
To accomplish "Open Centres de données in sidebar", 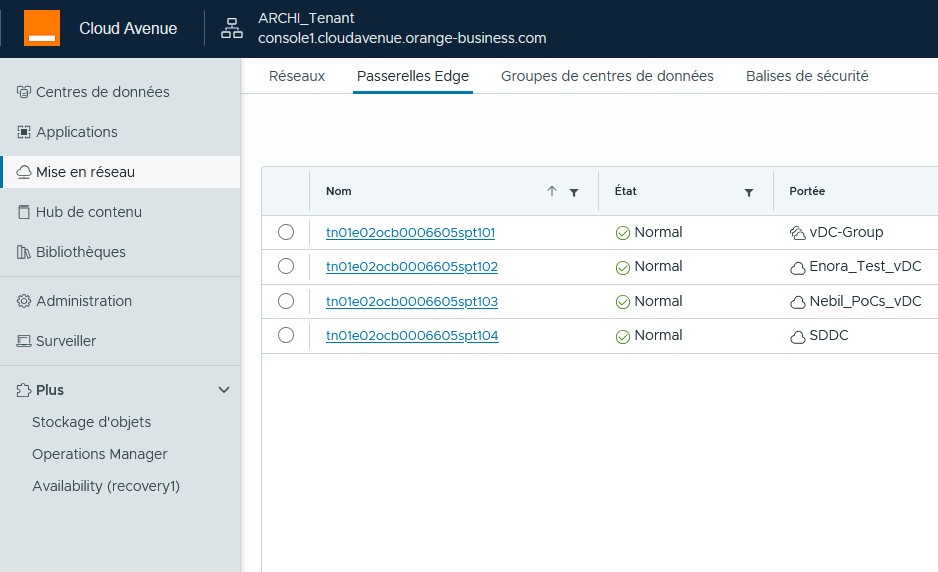I will pos(102,92).
